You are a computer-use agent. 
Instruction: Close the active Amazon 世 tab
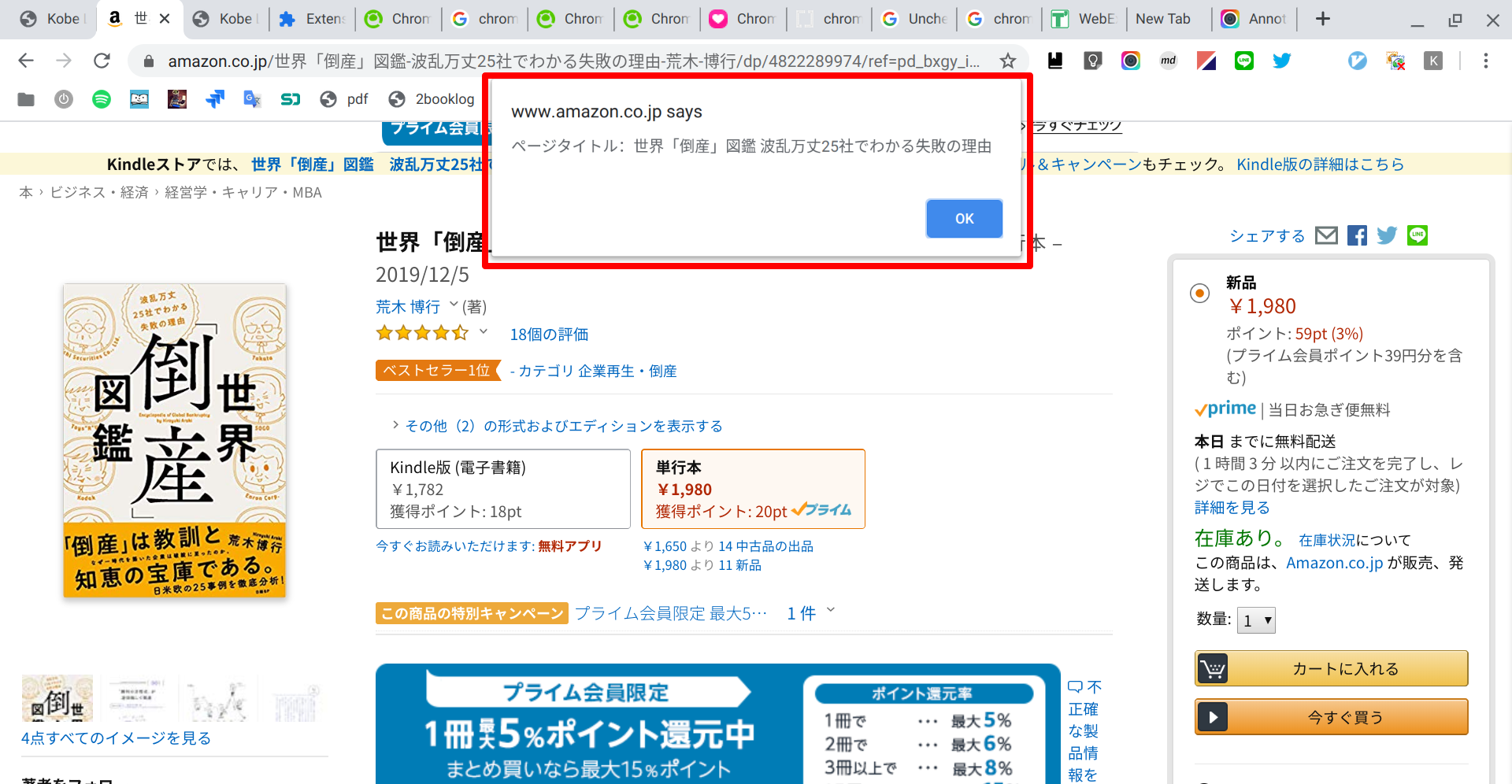(165, 19)
